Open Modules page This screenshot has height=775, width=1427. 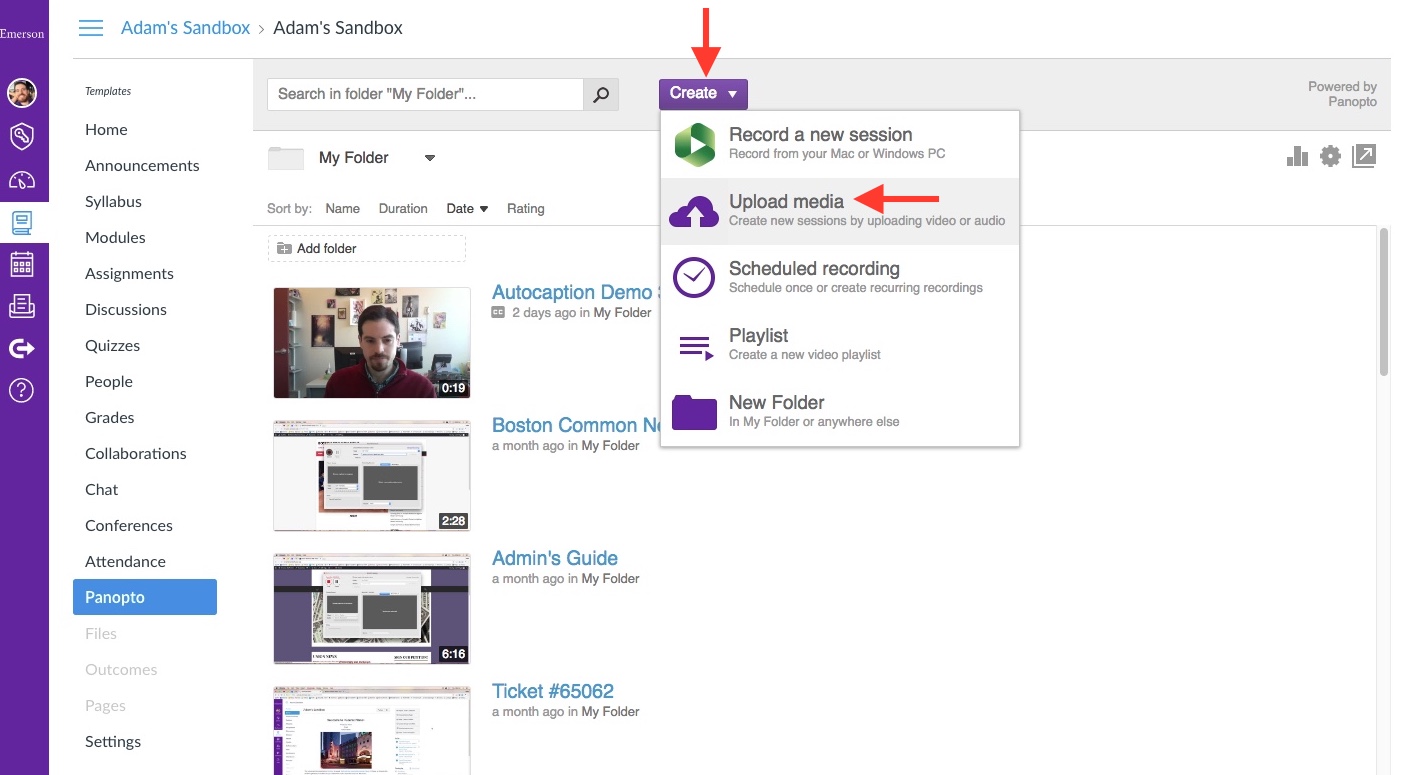click(x=115, y=238)
